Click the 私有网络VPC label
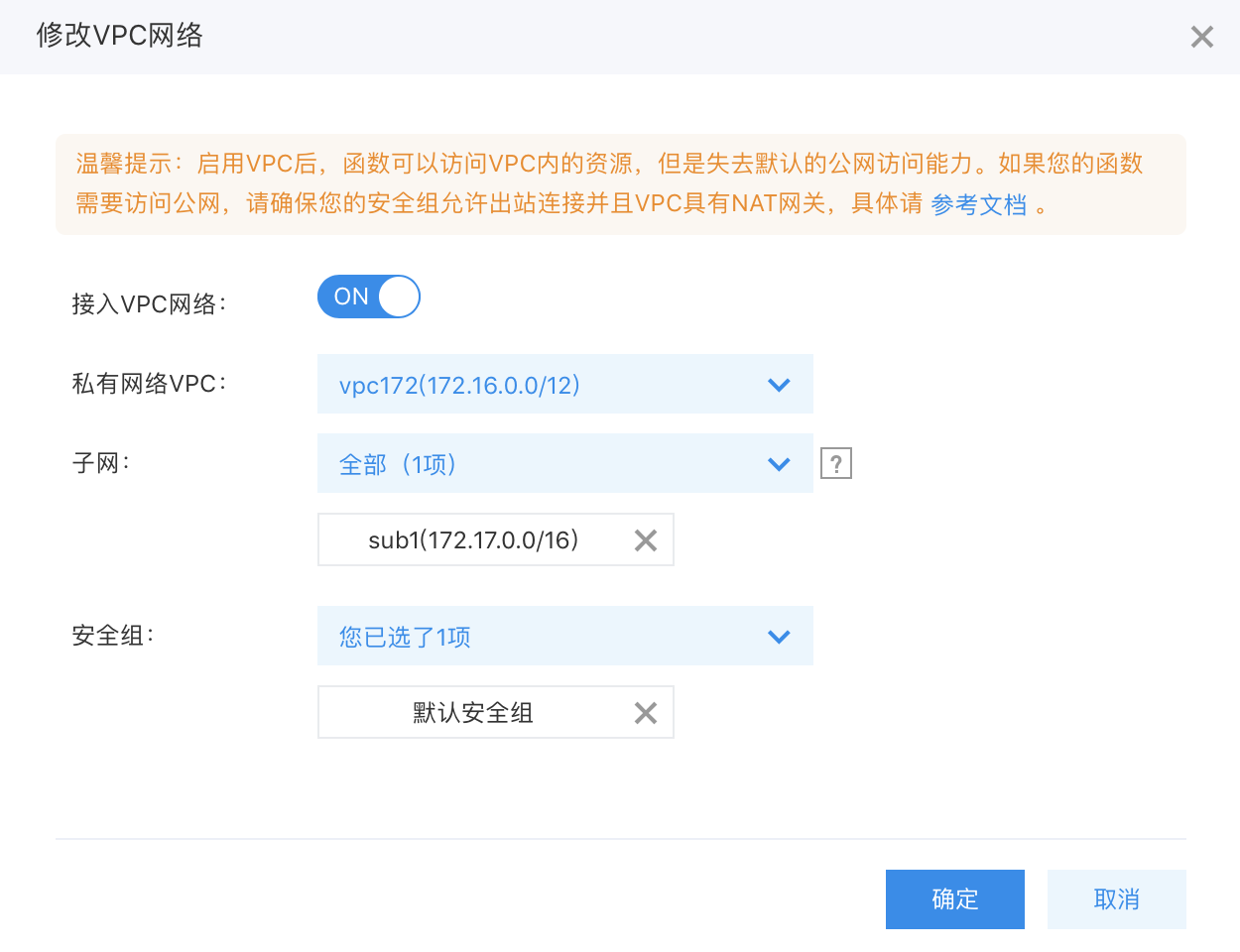 149,384
